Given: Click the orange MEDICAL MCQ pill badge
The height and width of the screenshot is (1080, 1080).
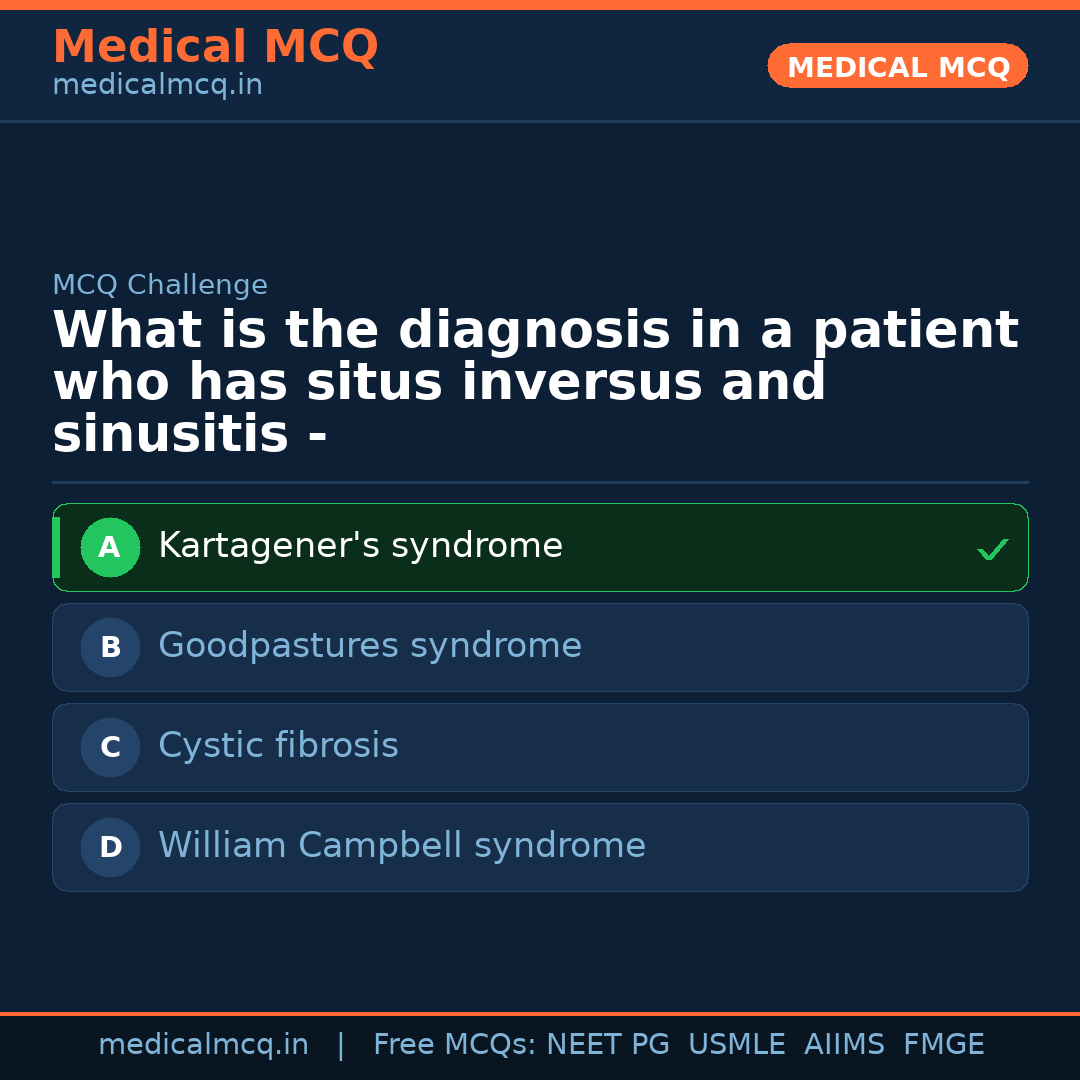Looking at the screenshot, I should point(897,65).
